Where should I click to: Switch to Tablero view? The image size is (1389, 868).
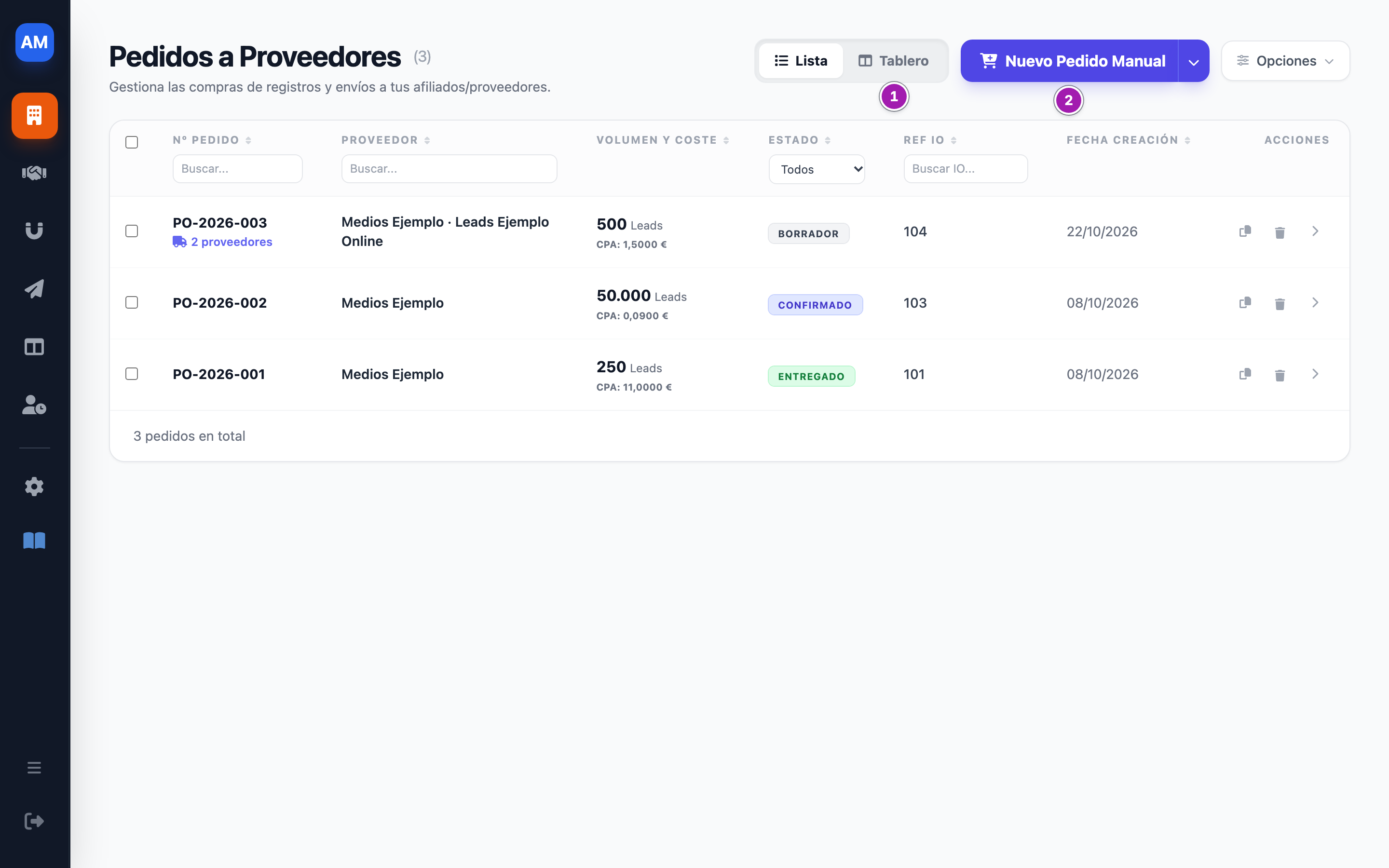pos(893,61)
